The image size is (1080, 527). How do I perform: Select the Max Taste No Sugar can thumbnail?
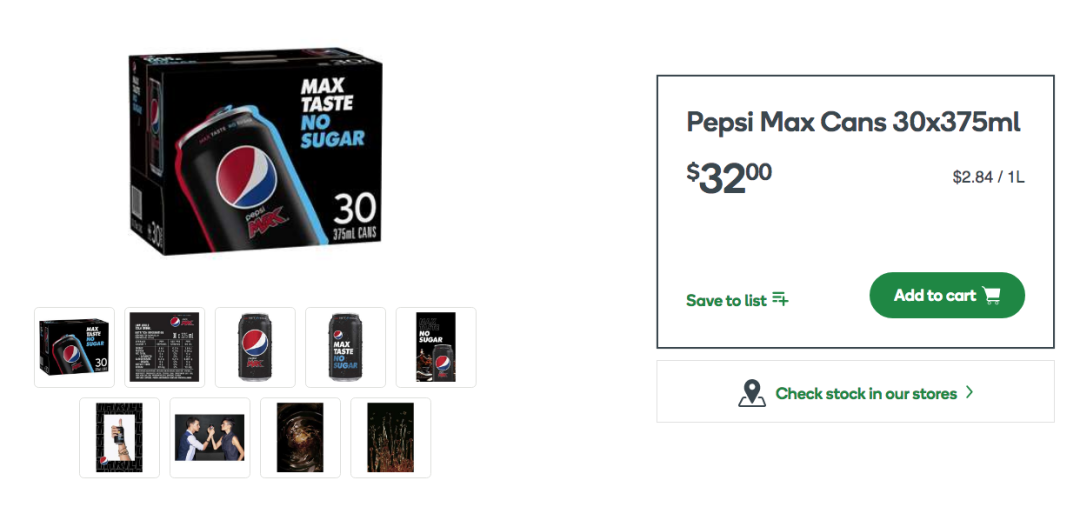(x=345, y=347)
